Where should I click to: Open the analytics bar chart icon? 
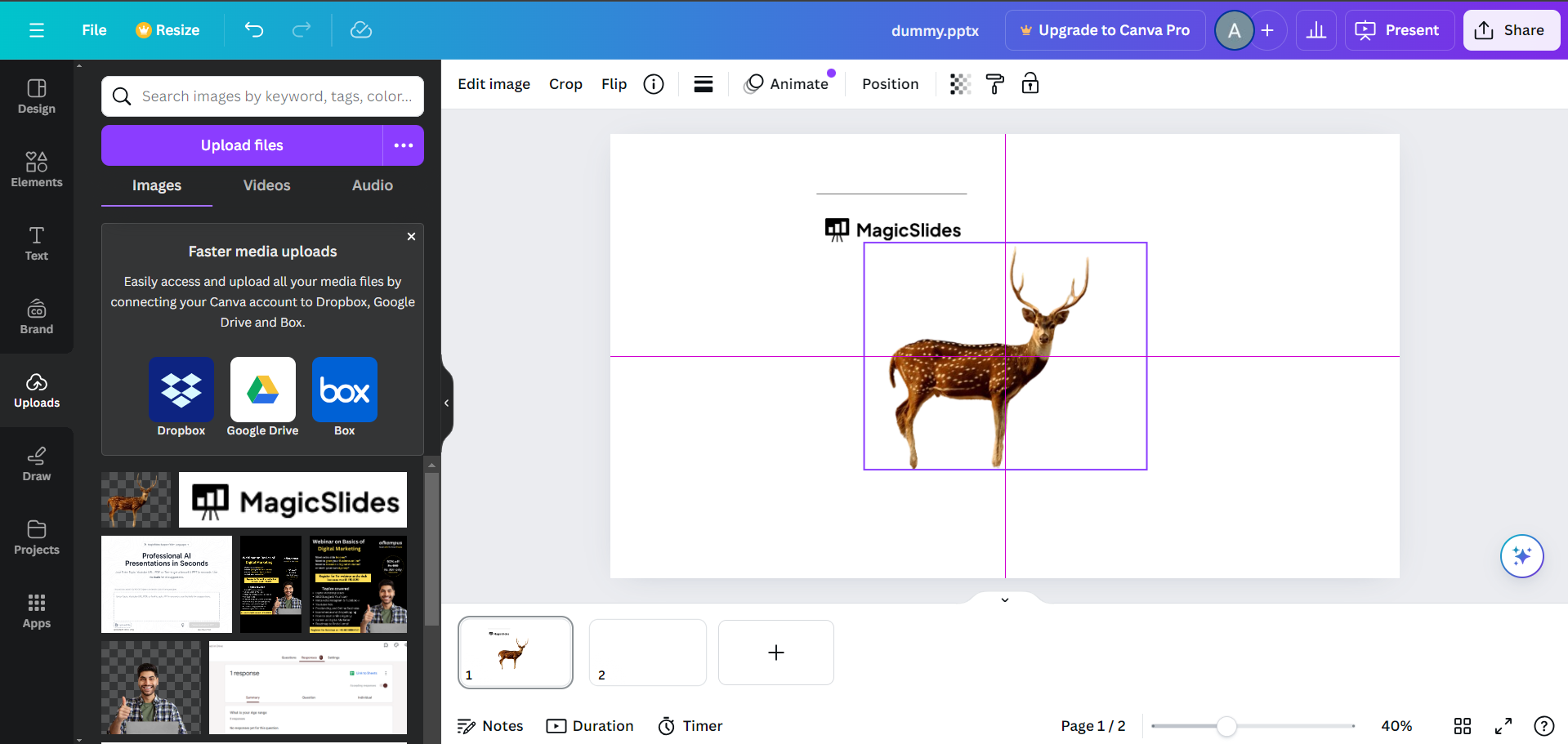[x=1316, y=30]
